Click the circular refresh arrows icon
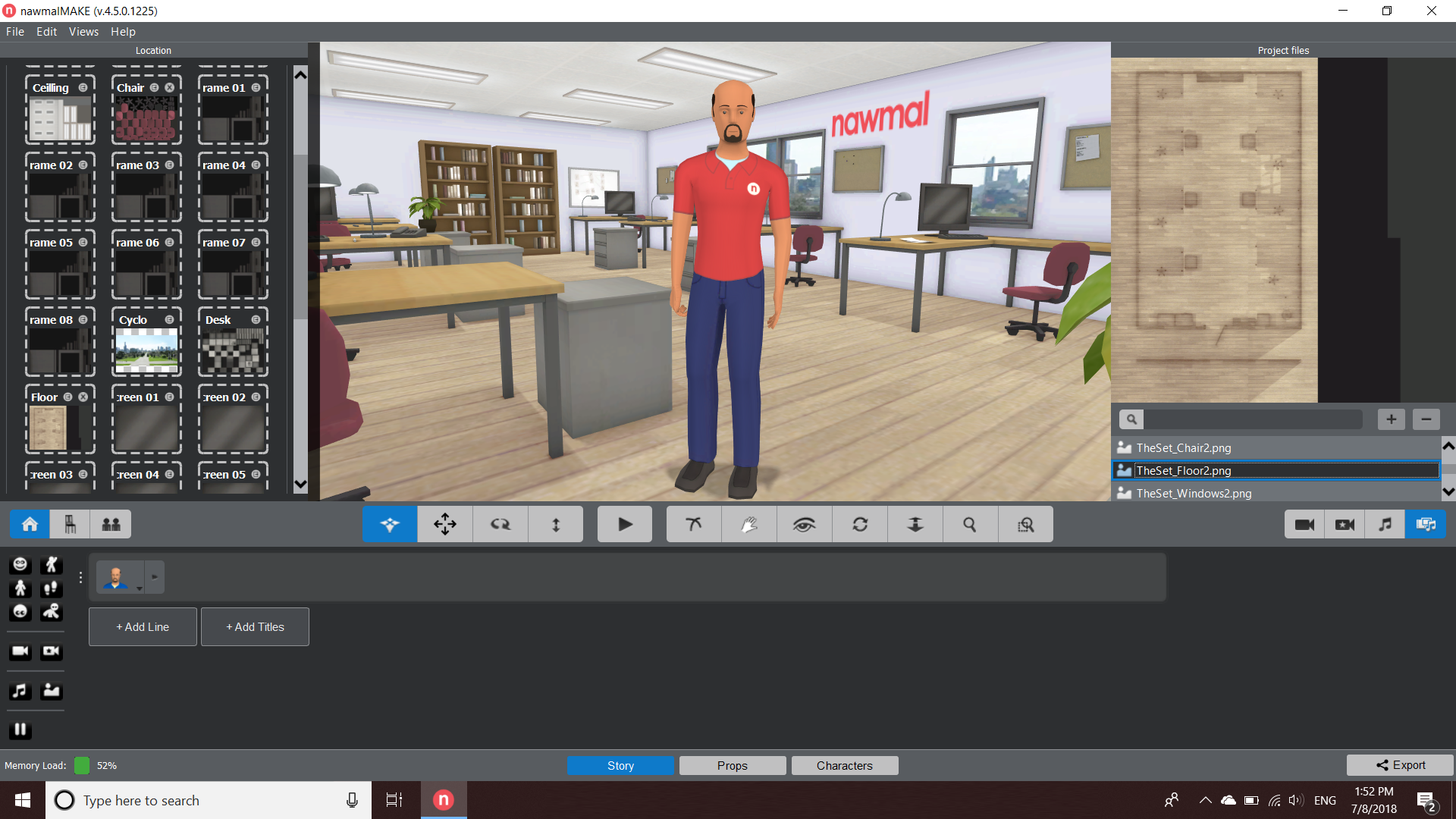The image size is (1456, 819). (x=860, y=524)
